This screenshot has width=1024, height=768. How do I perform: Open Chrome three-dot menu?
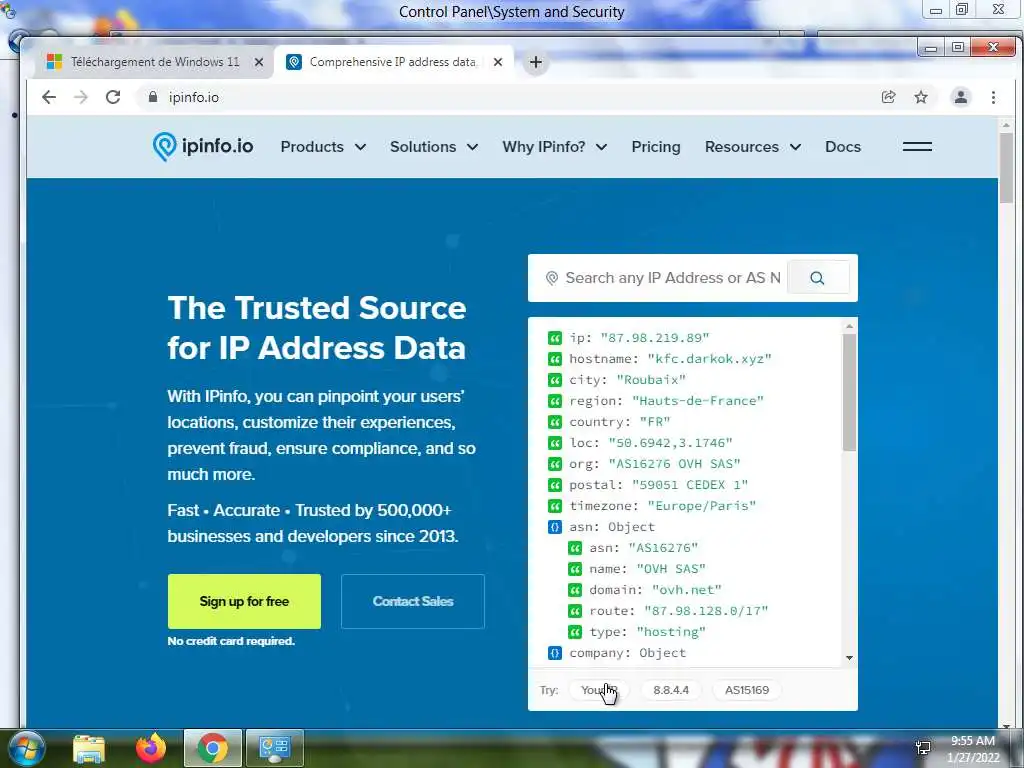point(993,97)
